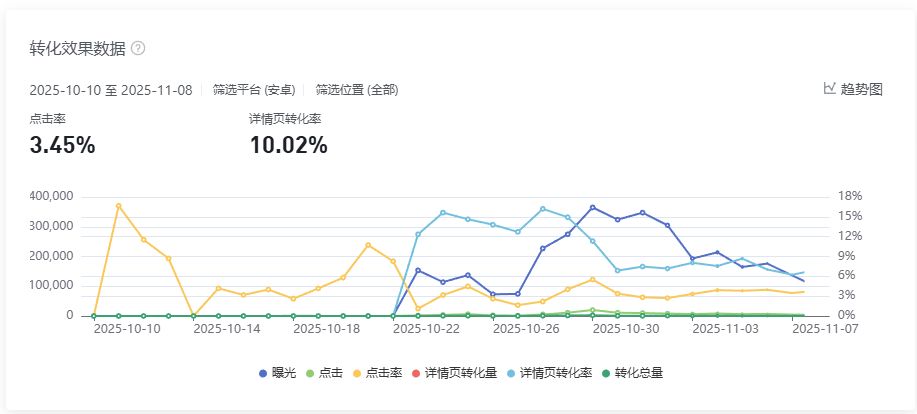Click the 趋势图 chart icon
917x414 pixels.
[829, 88]
